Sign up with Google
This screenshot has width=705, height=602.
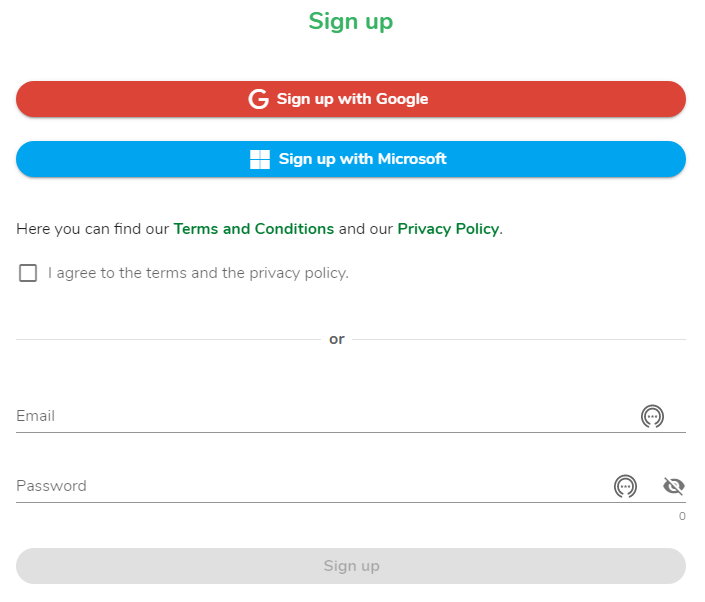351,99
